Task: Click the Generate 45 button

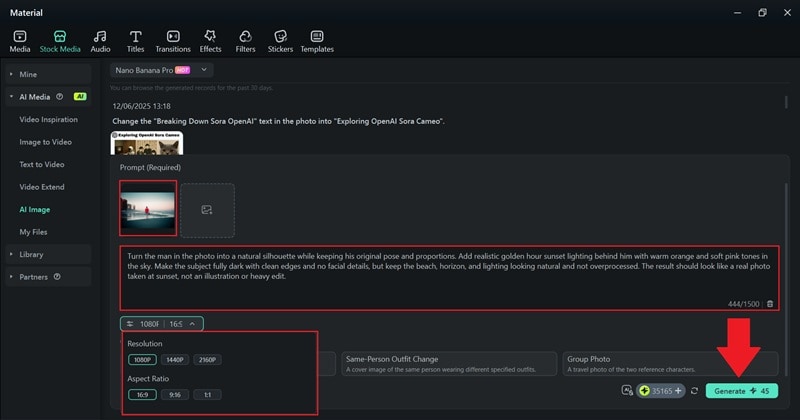Action: [x=742, y=391]
